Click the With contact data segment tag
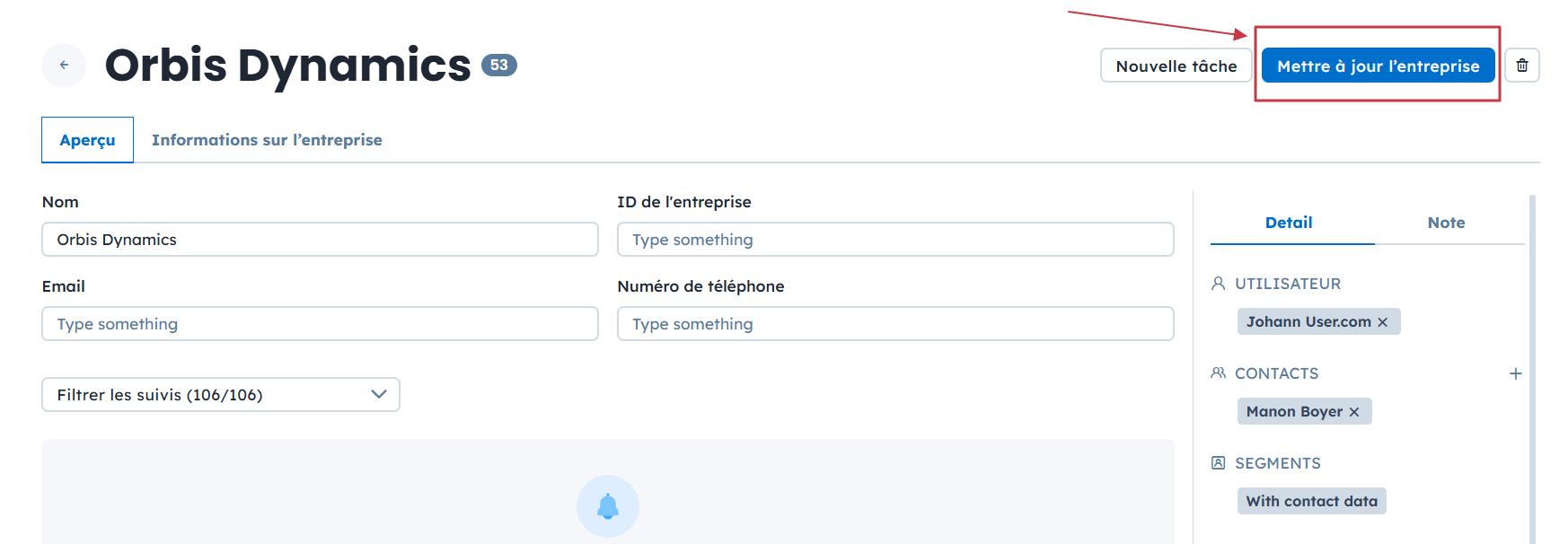 1311,502
